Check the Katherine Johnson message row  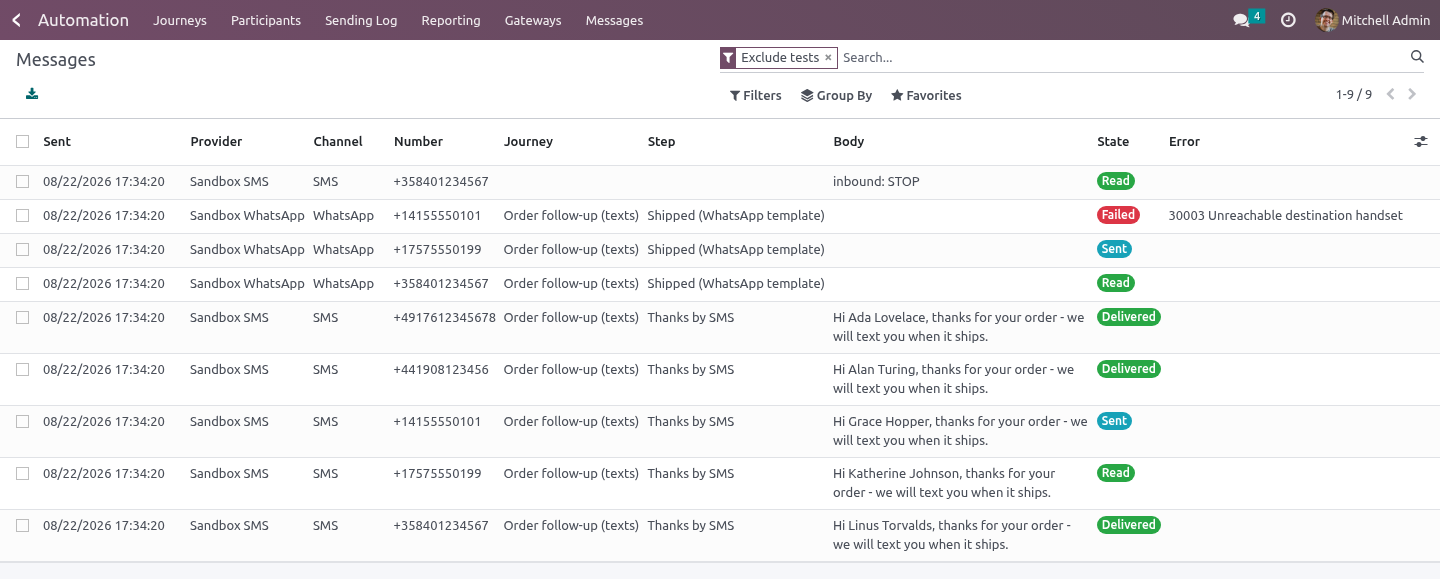[x=22, y=474]
